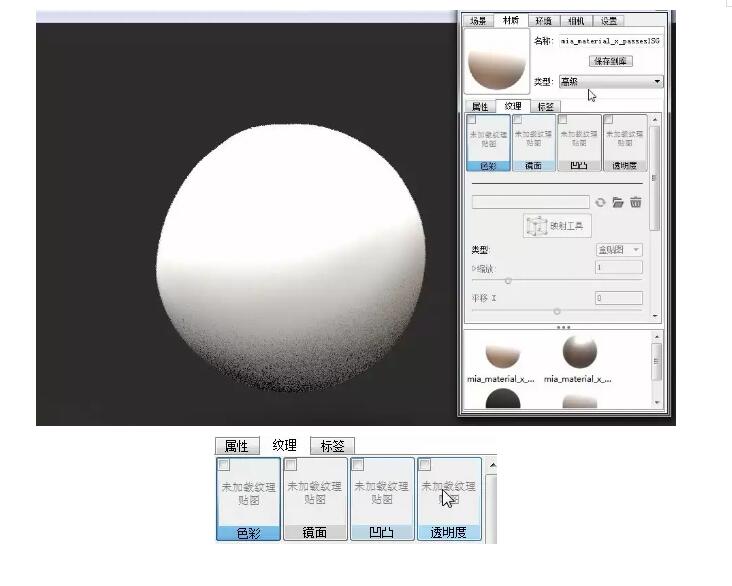Open the 纹理 sub-tab in side panel

tap(513, 106)
